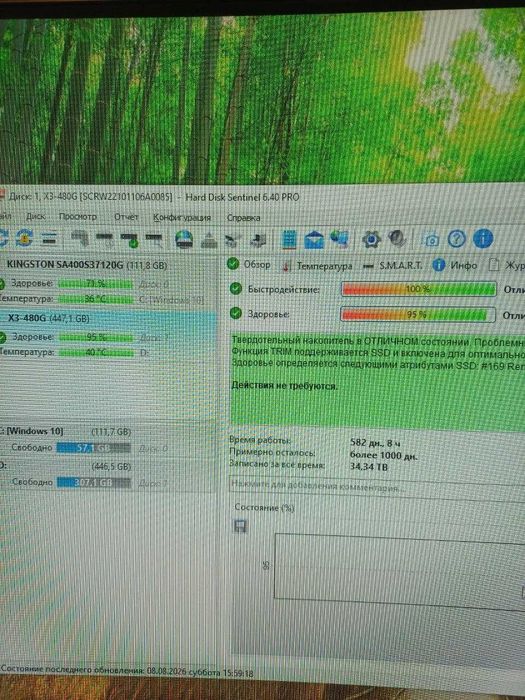
Task: Open the Диск menu
Action: click(35, 217)
